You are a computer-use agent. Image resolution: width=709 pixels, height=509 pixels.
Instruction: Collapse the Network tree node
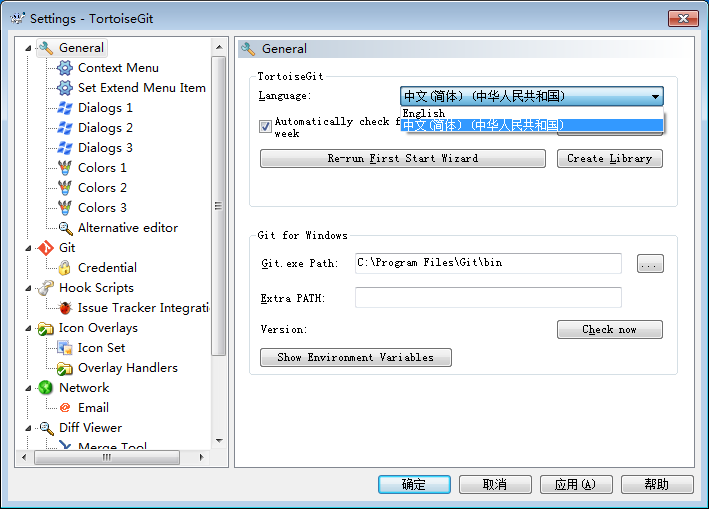click(x=28, y=388)
